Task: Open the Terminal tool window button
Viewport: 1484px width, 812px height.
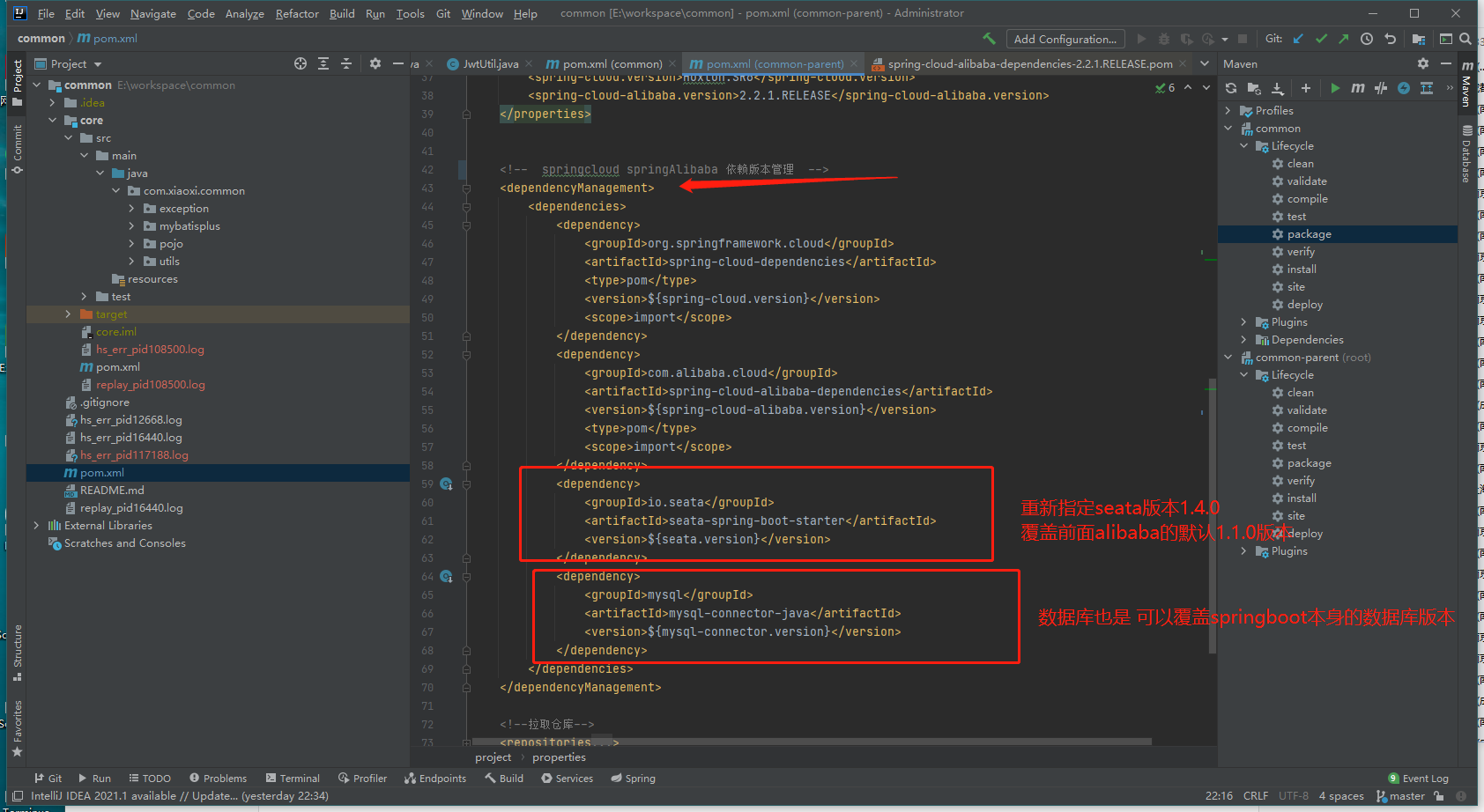Action: click(292, 779)
